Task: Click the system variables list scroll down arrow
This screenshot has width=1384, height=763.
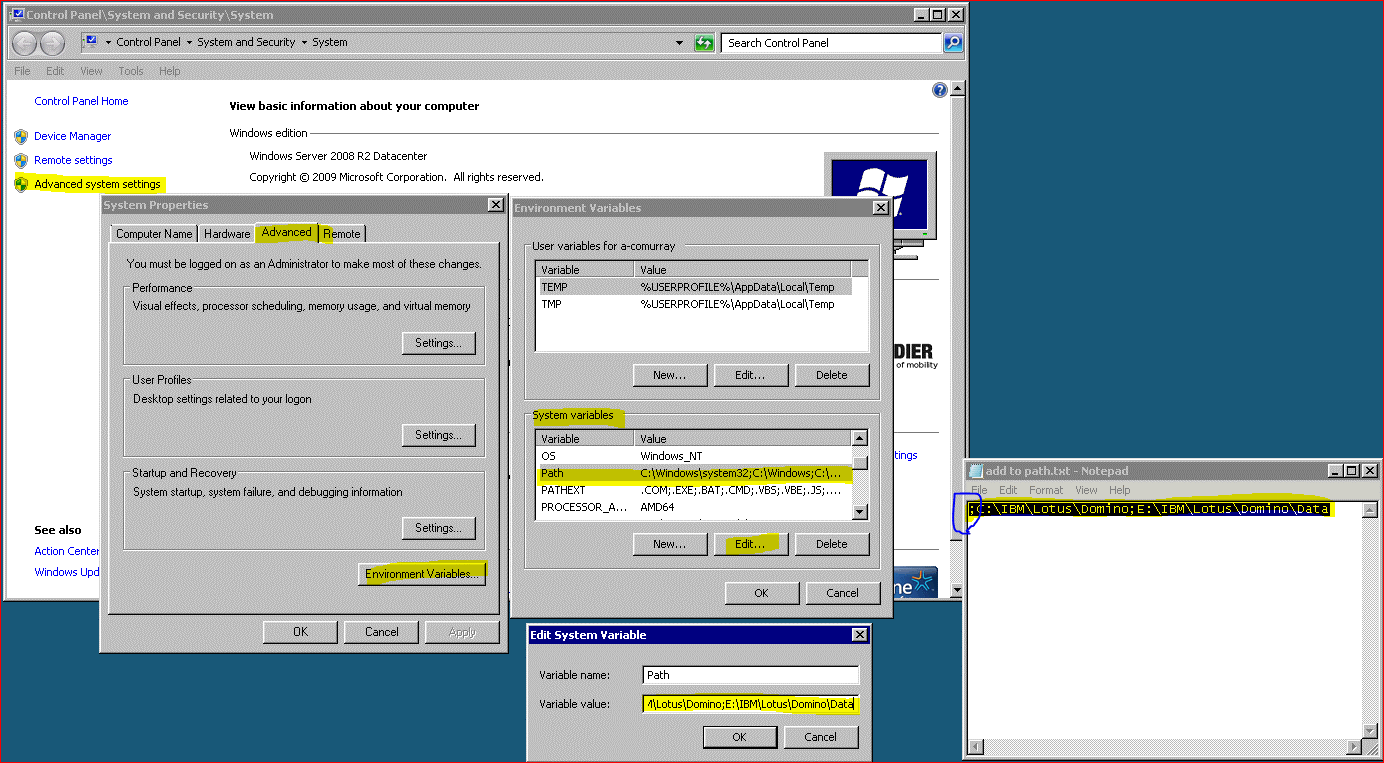Action: coord(859,512)
